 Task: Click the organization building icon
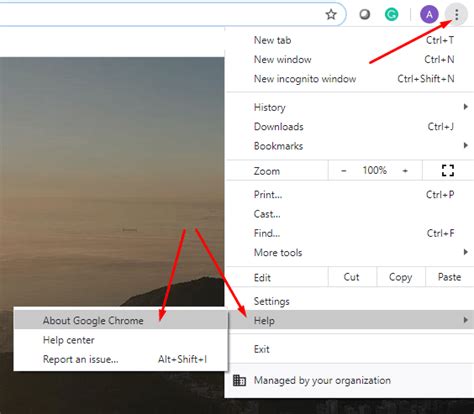point(239,380)
